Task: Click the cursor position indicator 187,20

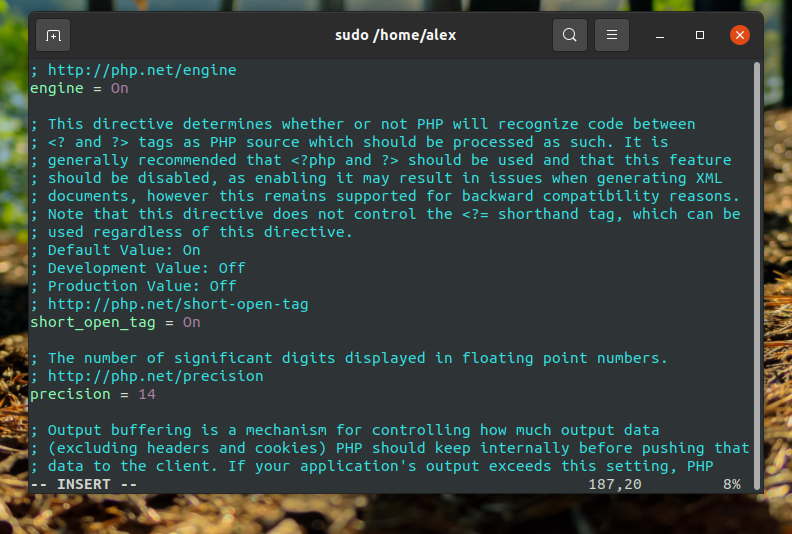Action: coord(615,484)
